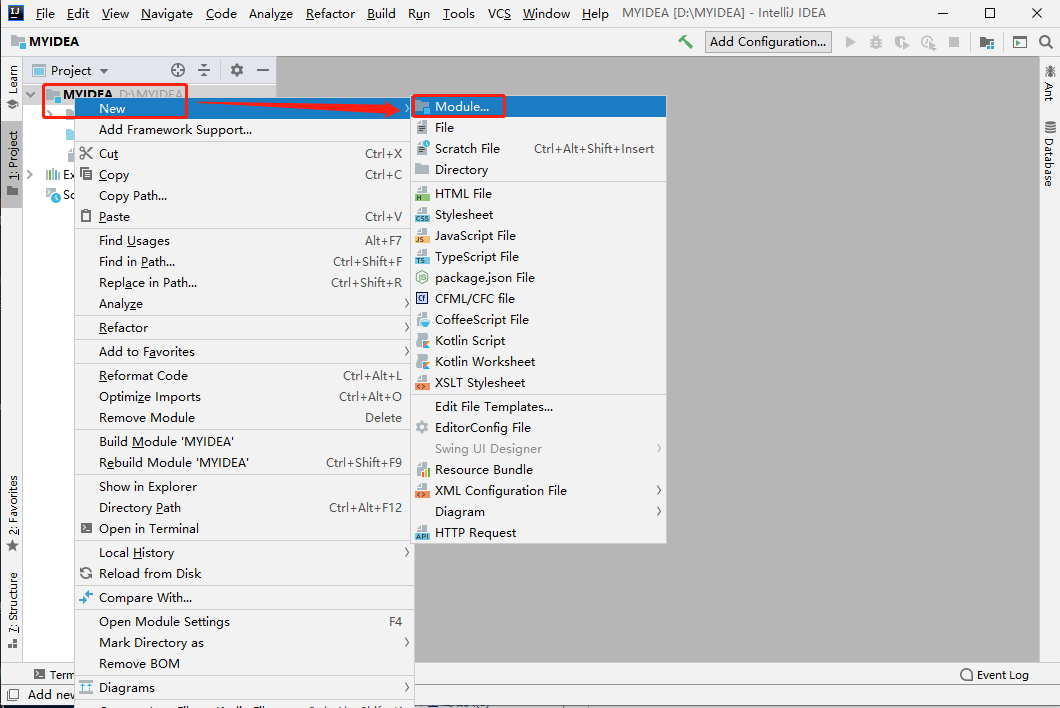Viewport: 1060px width, 708px height.
Task: Create a new TypeScript File
Action: pos(539,256)
